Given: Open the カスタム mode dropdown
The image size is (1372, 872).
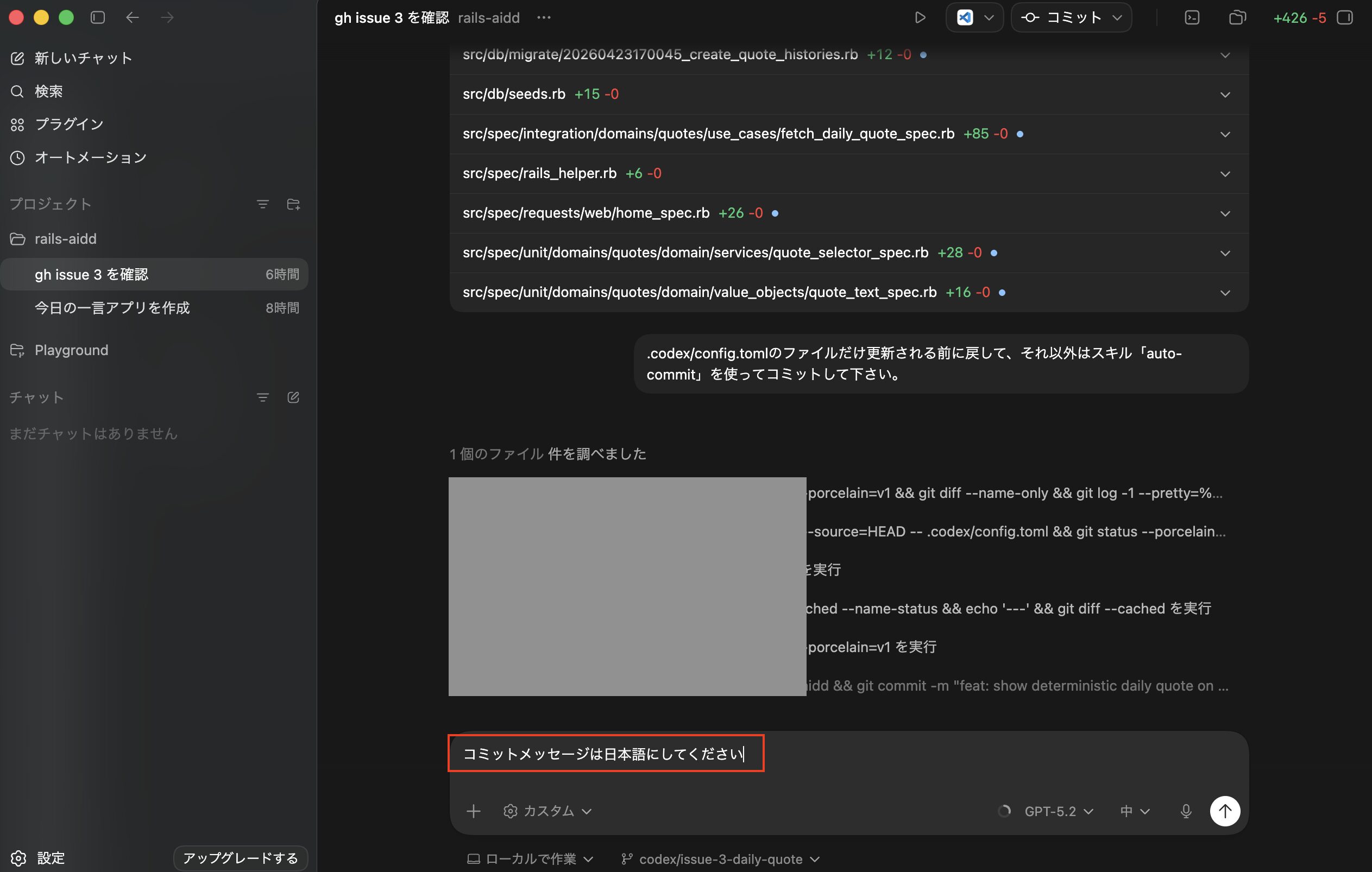Looking at the screenshot, I should coord(547,811).
